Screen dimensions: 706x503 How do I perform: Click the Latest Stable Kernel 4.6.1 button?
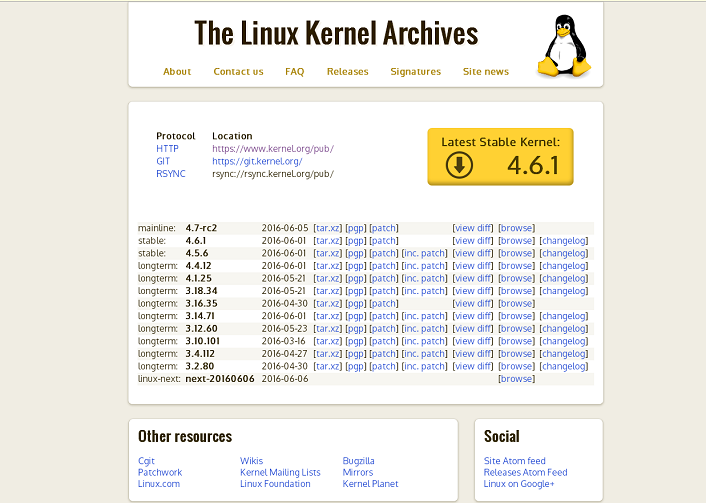point(500,157)
